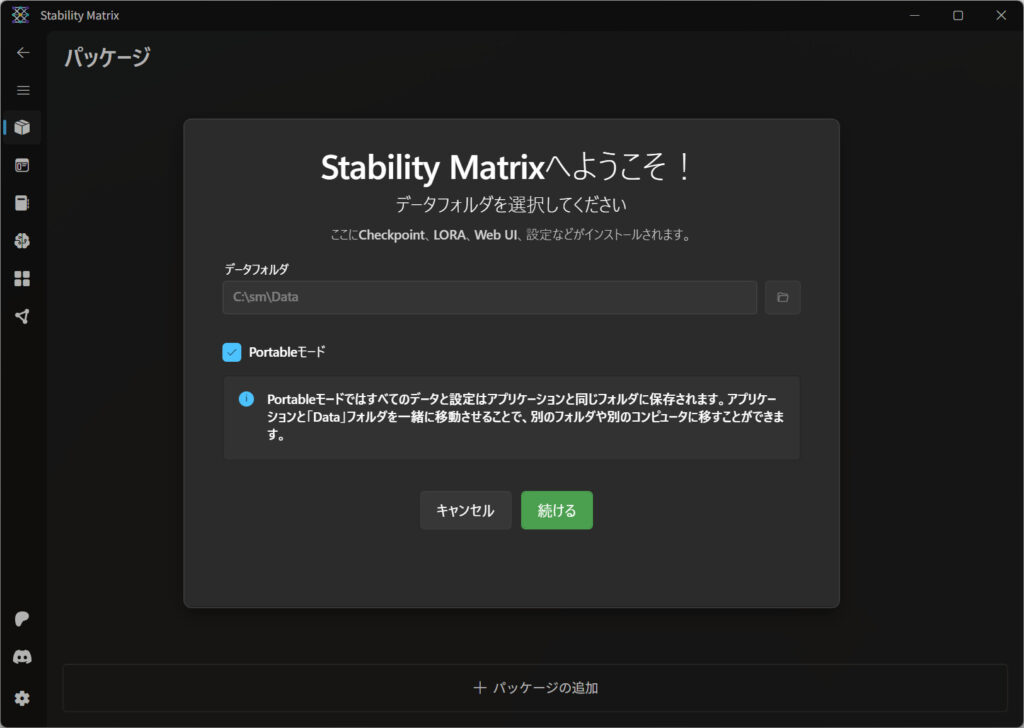Image resolution: width=1024 pixels, height=728 pixels.
Task: Open the Checkpoints notebook icon in sidebar
Action: [x=23, y=203]
